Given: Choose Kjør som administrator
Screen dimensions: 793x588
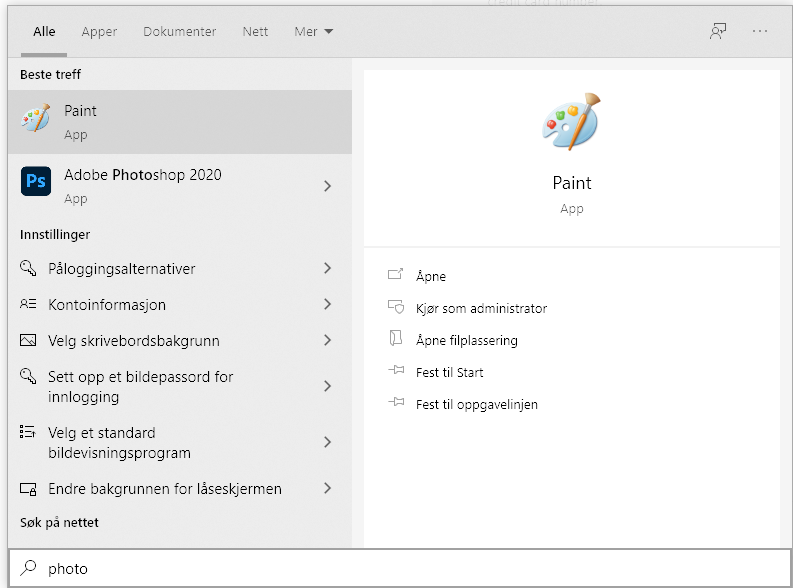Looking at the screenshot, I should [x=481, y=308].
